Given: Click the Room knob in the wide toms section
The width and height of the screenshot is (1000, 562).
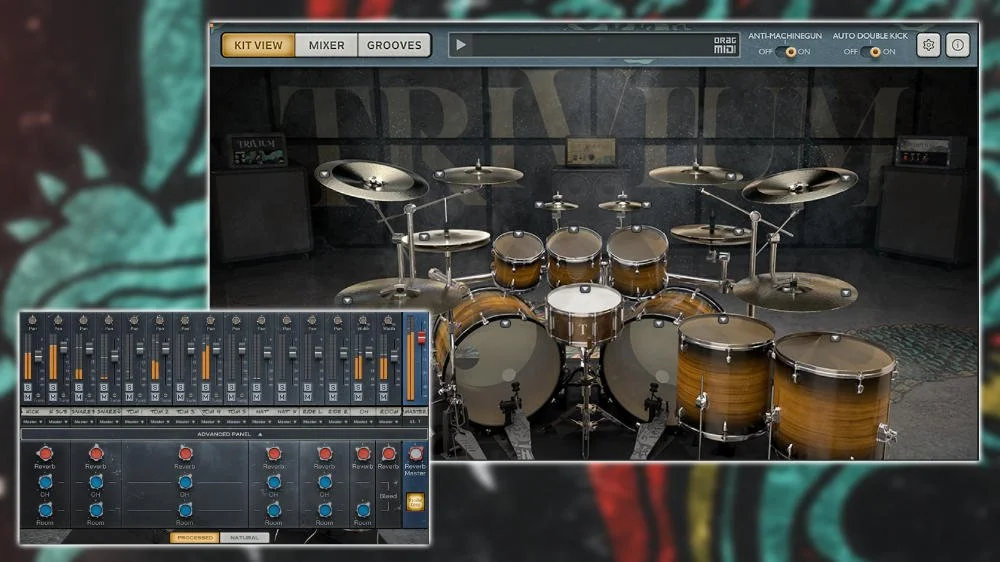Looking at the screenshot, I should coord(185,510).
